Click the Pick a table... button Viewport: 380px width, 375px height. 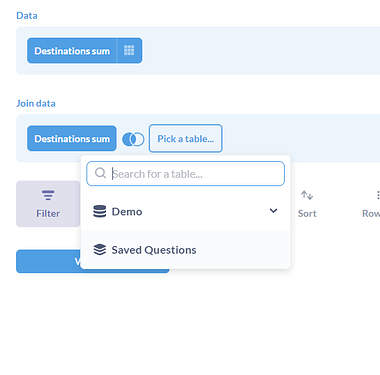[x=186, y=139]
